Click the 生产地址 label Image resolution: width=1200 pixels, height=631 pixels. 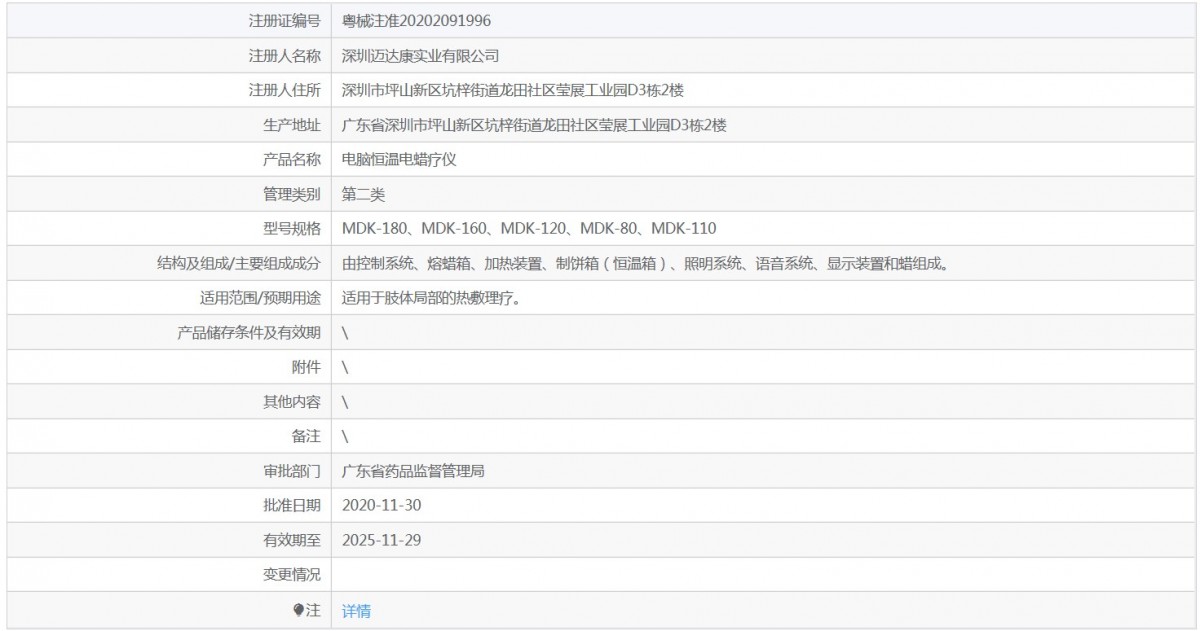tap(291, 125)
